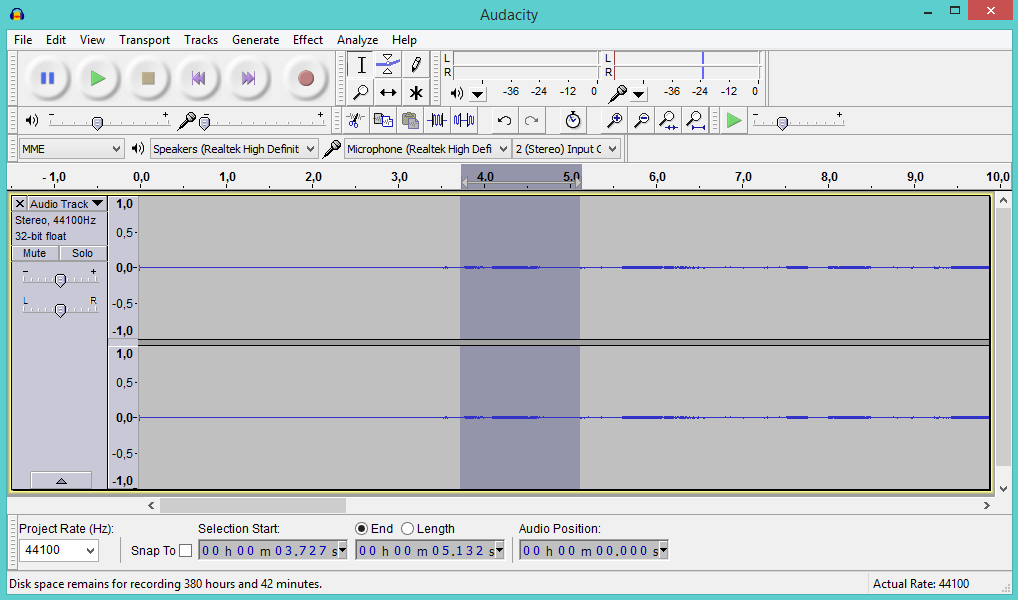The height and width of the screenshot is (600, 1018).
Task: Skip to end of the track
Action: 248,79
